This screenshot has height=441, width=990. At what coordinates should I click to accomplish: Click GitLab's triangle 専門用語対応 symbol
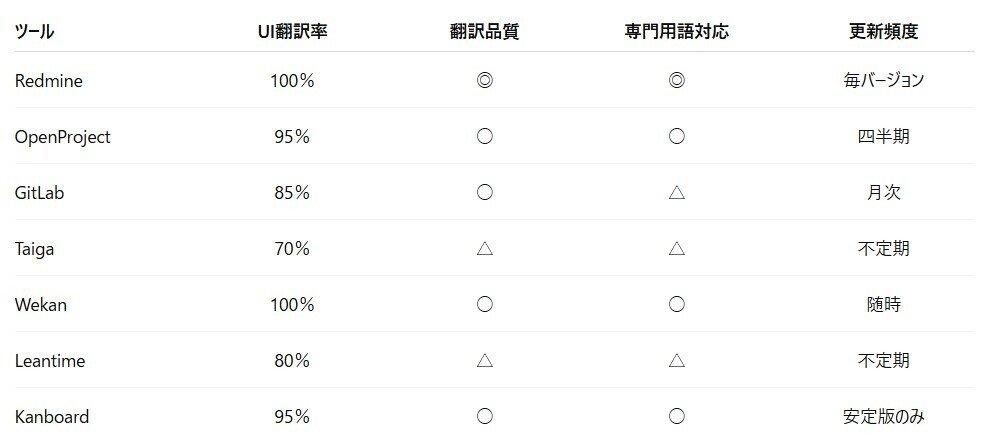click(676, 193)
